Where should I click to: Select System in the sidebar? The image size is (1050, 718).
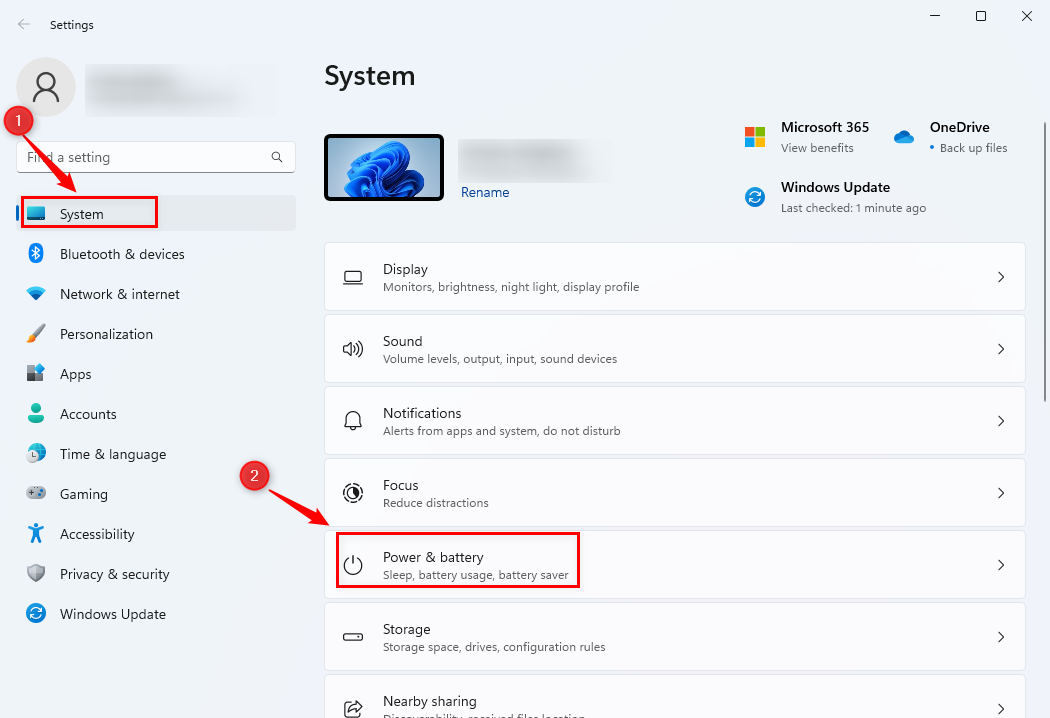click(x=156, y=213)
